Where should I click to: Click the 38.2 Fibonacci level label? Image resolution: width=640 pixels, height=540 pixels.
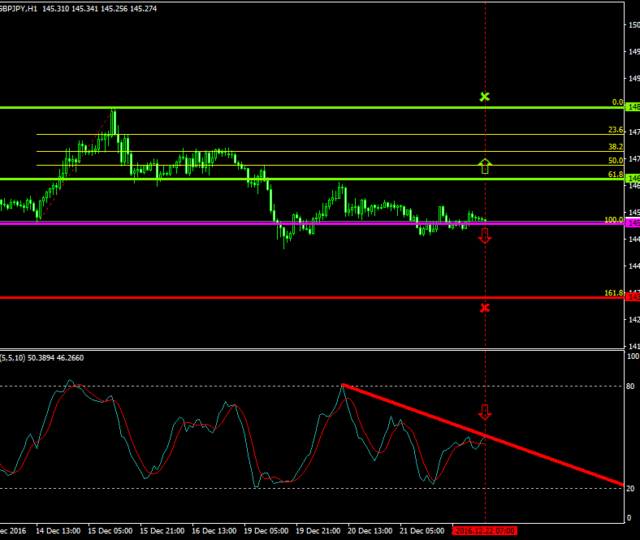(615, 146)
